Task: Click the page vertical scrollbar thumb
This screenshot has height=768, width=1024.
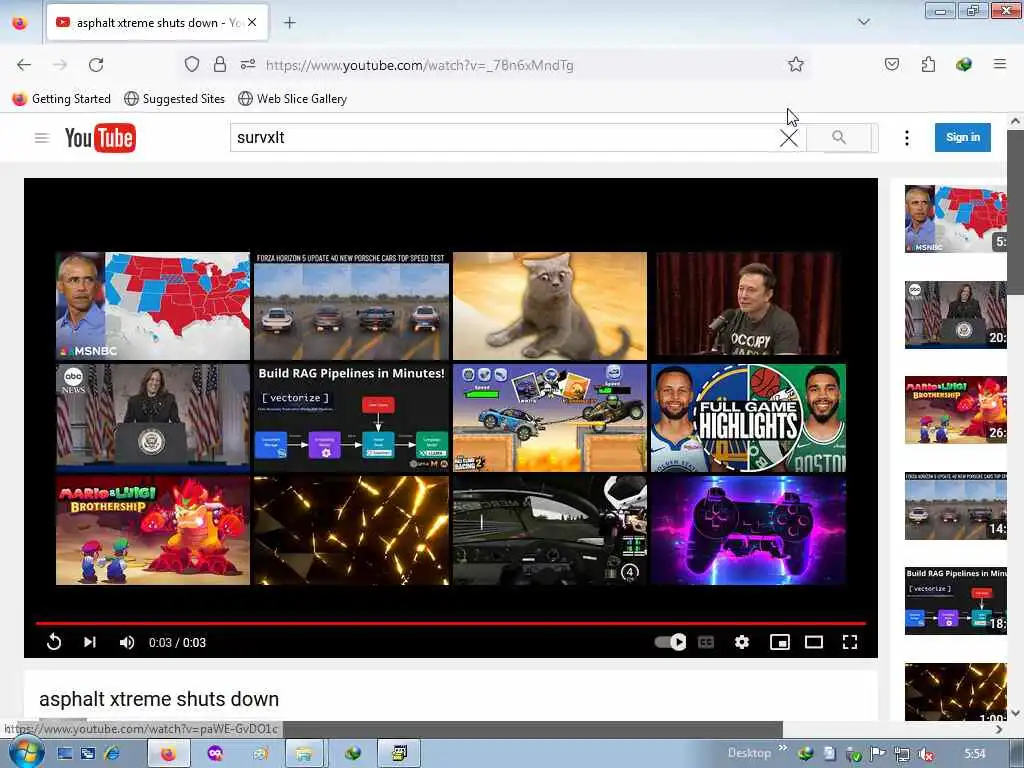Action: [x=1015, y=212]
